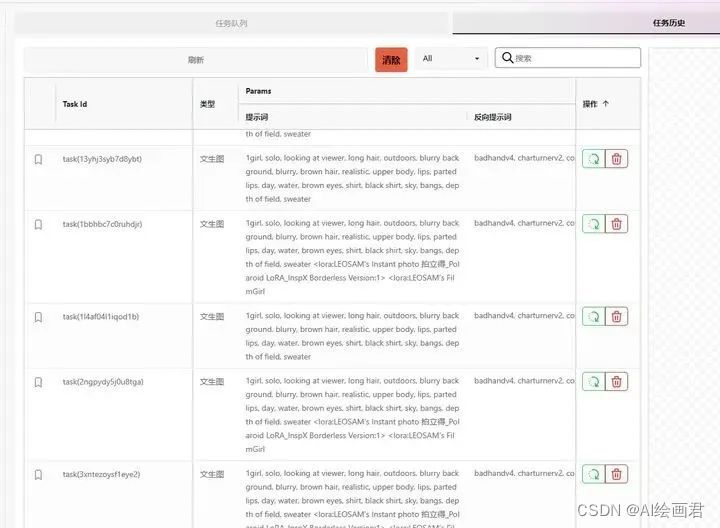Click negative prompt of task(1bbhbc7c0ruhdjr)
Viewport: 720px width, 528px height.
pyautogui.click(x=524, y=223)
